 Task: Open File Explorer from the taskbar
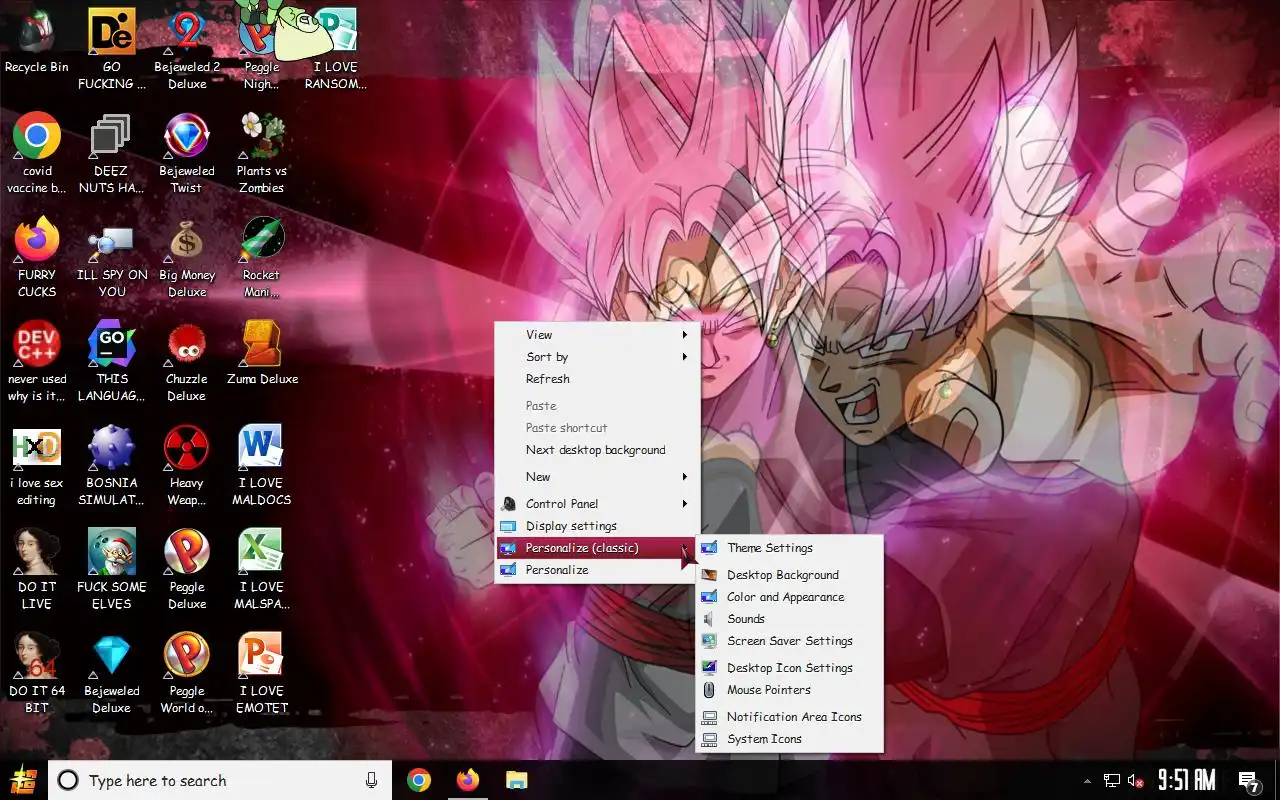(516, 780)
